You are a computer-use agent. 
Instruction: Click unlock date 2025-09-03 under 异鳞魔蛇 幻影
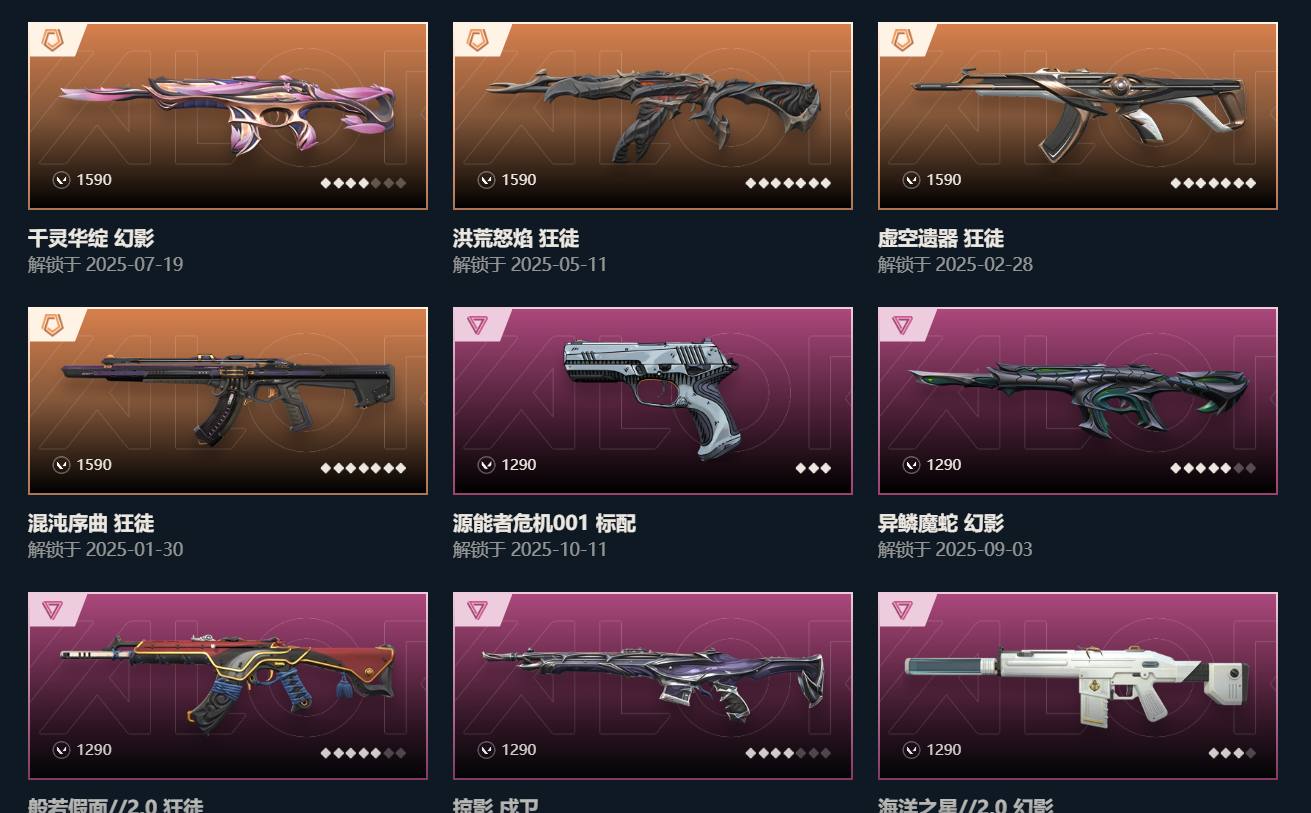pyautogui.click(x=984, y=549)
